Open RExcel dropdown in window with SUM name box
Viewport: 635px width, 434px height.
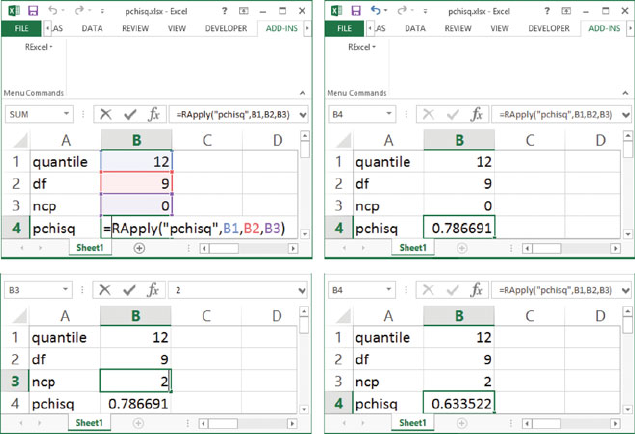point(38,47)
